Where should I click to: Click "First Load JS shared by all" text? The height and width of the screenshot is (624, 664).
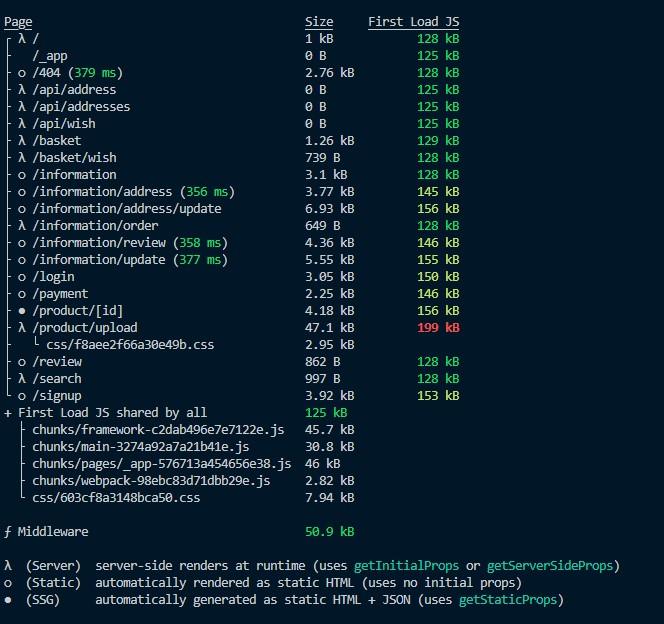[x=113, y=413]
